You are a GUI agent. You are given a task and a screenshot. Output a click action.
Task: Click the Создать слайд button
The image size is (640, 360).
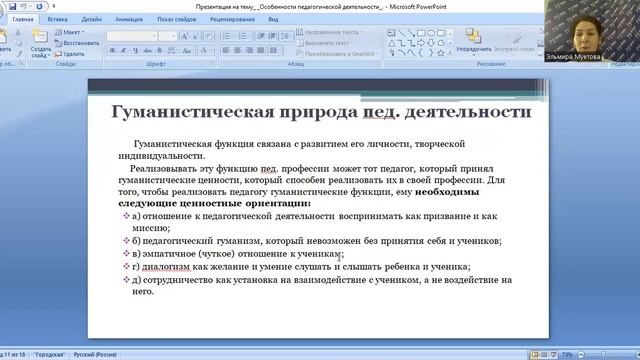click(40, 43)
